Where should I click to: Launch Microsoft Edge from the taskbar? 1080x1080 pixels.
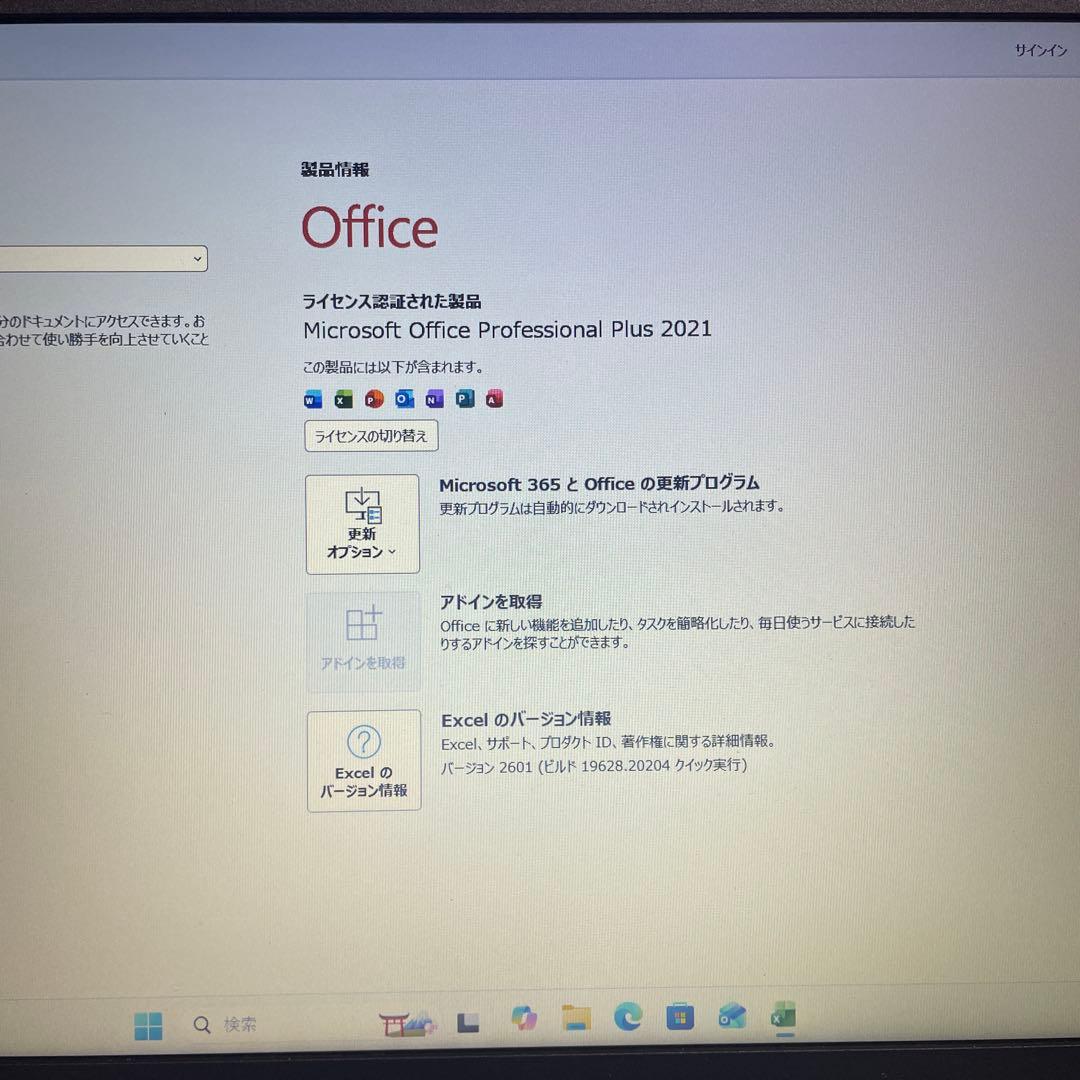[628, 1023]
